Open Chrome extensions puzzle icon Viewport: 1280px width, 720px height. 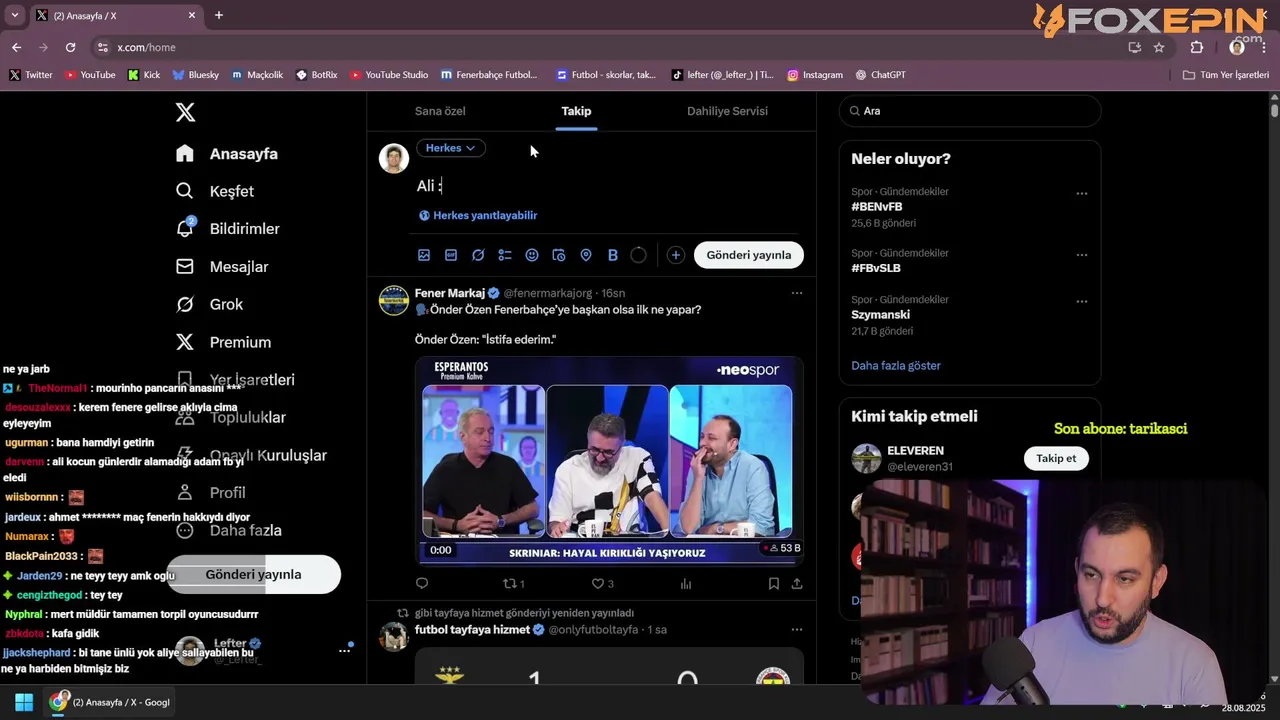pos(1197,47)
